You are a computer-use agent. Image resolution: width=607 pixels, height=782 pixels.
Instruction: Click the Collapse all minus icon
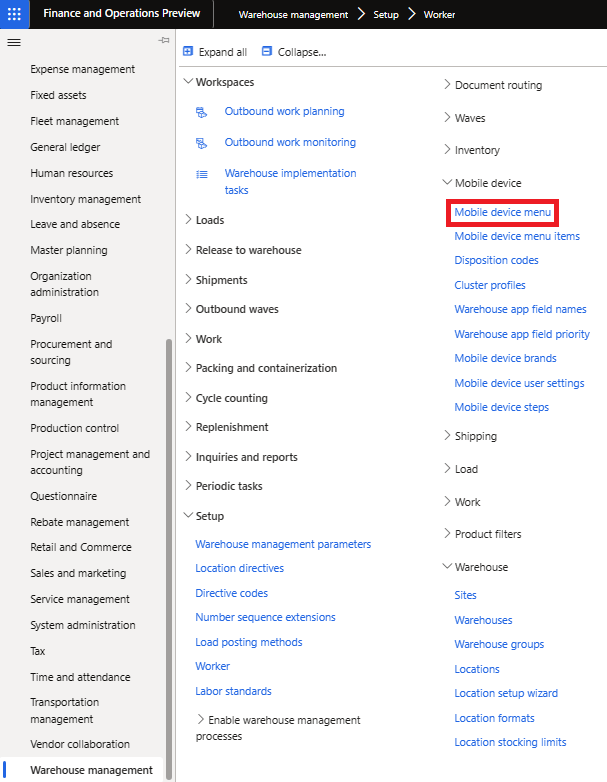tap(267, 51)
